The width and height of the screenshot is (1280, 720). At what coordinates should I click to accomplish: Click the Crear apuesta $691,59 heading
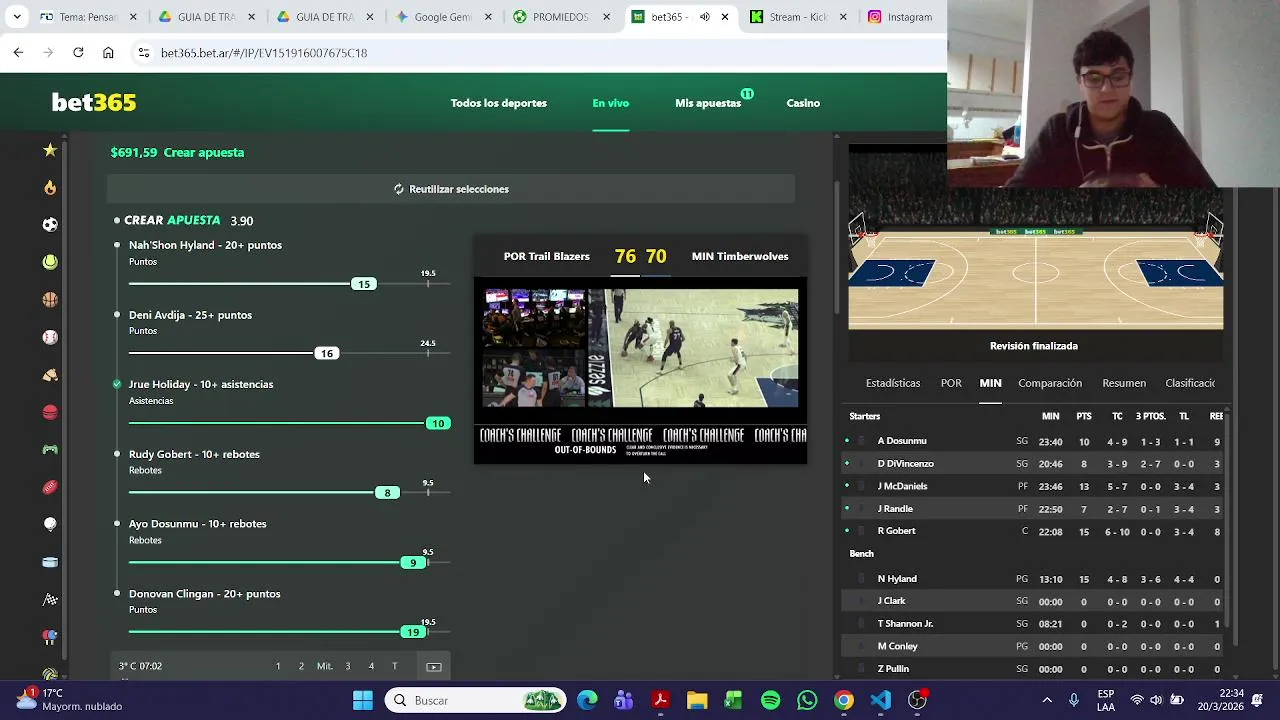coord(177,153)
